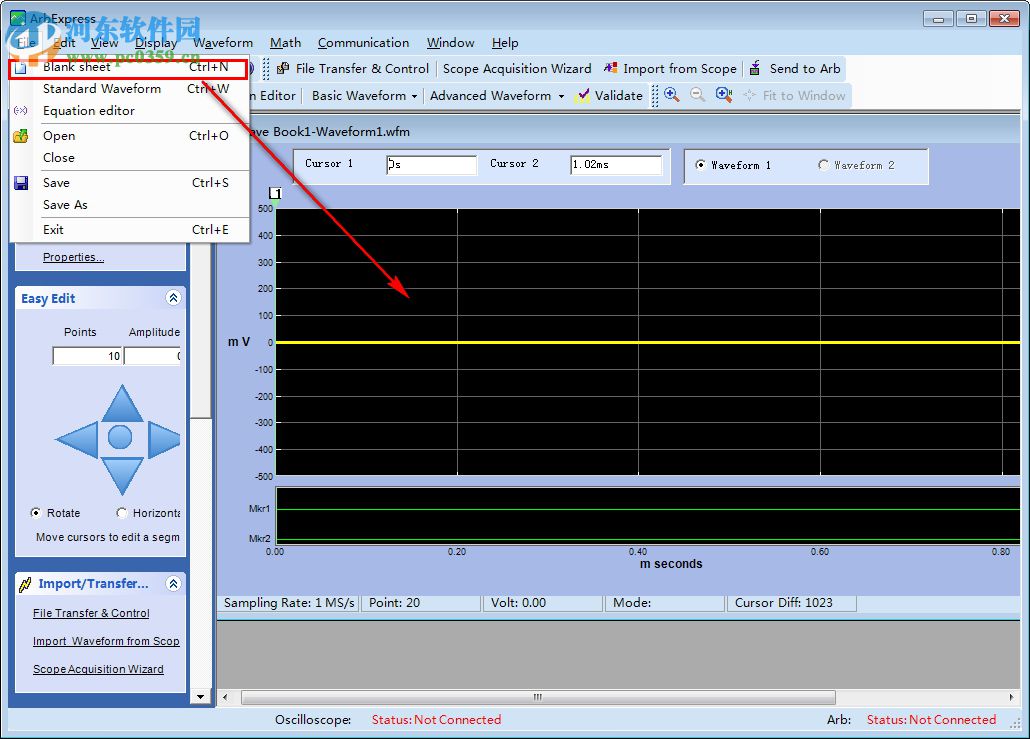
Task: Select the Rotate radio button
Action: coord(36,513)
